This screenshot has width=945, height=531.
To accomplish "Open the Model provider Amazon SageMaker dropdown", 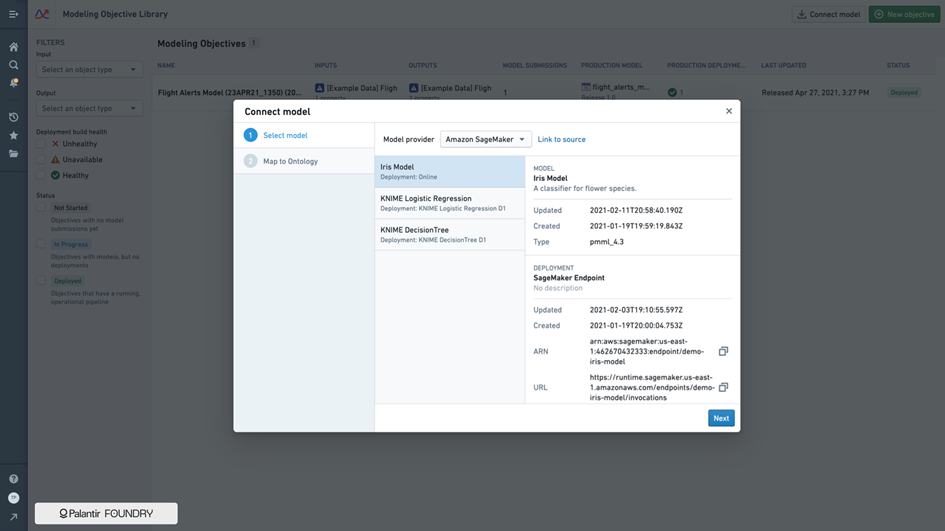I will pyautogui.click(x=486, y=139).
